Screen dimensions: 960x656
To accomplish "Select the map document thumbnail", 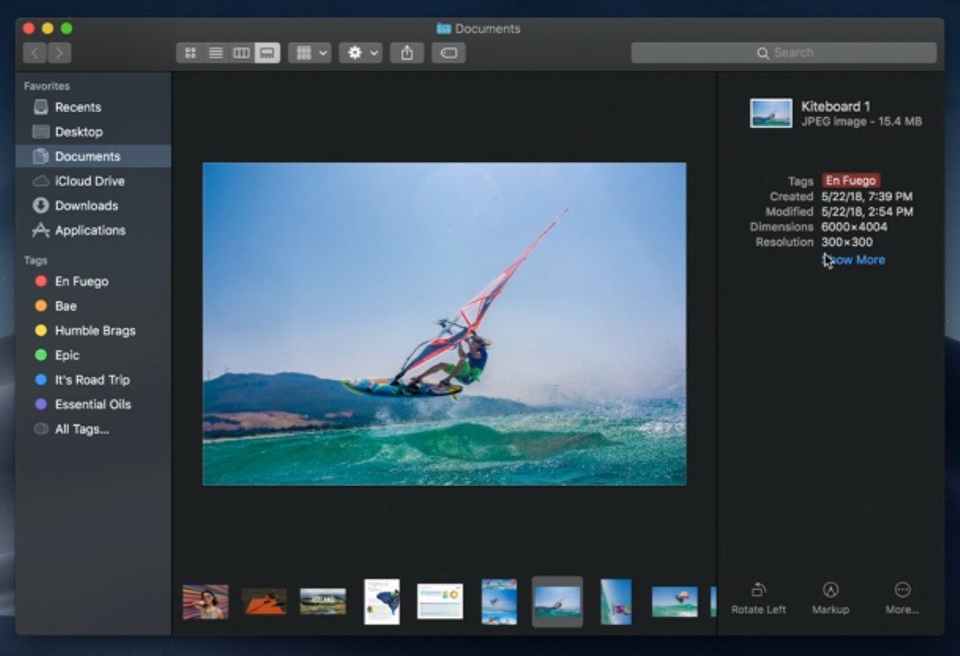I will [x=382, y=601].
